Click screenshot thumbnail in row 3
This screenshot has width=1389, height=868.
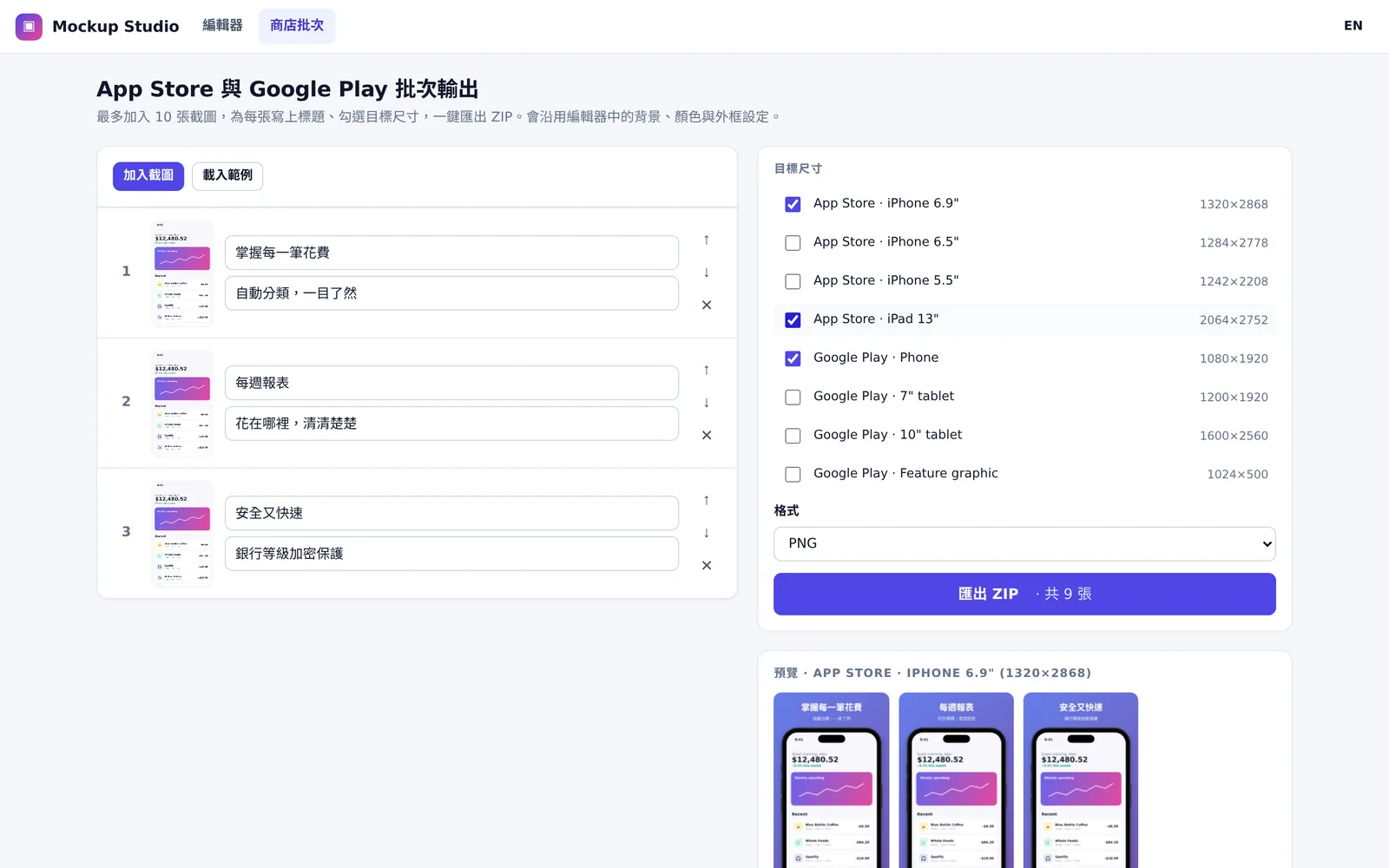coord(182,533)
